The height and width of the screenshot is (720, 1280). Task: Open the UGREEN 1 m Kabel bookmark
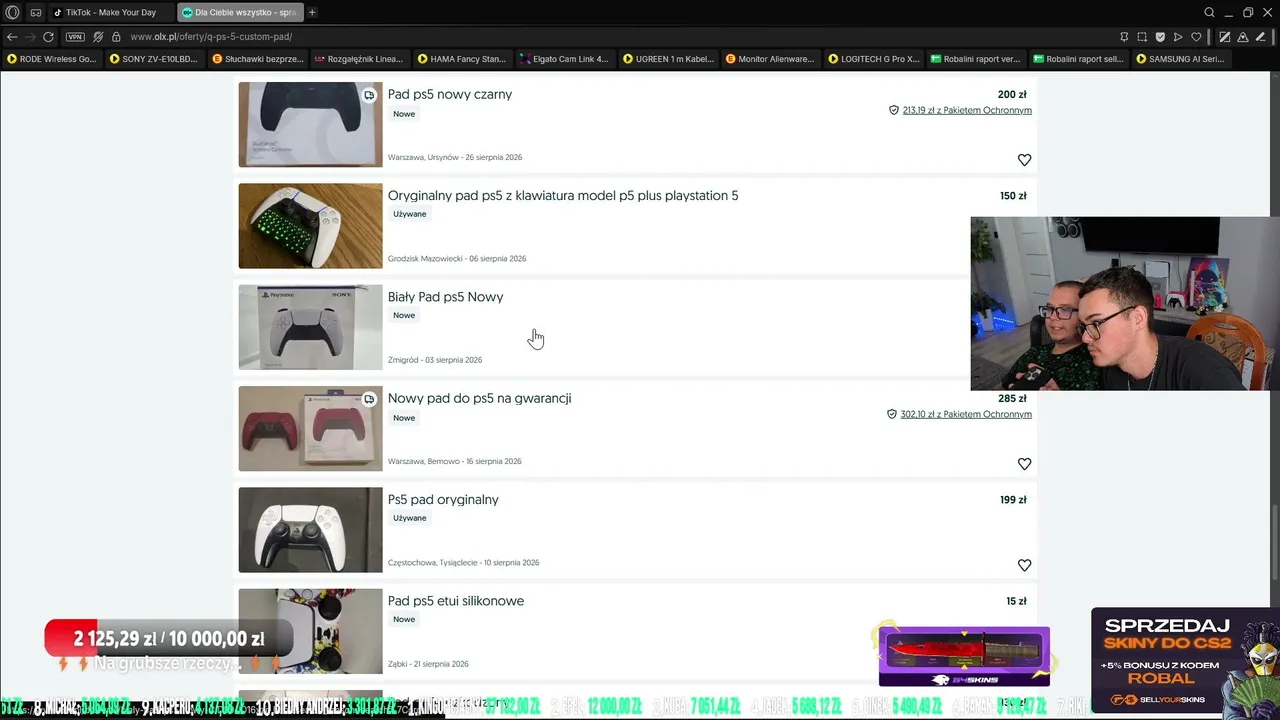[x=667, y=59]
